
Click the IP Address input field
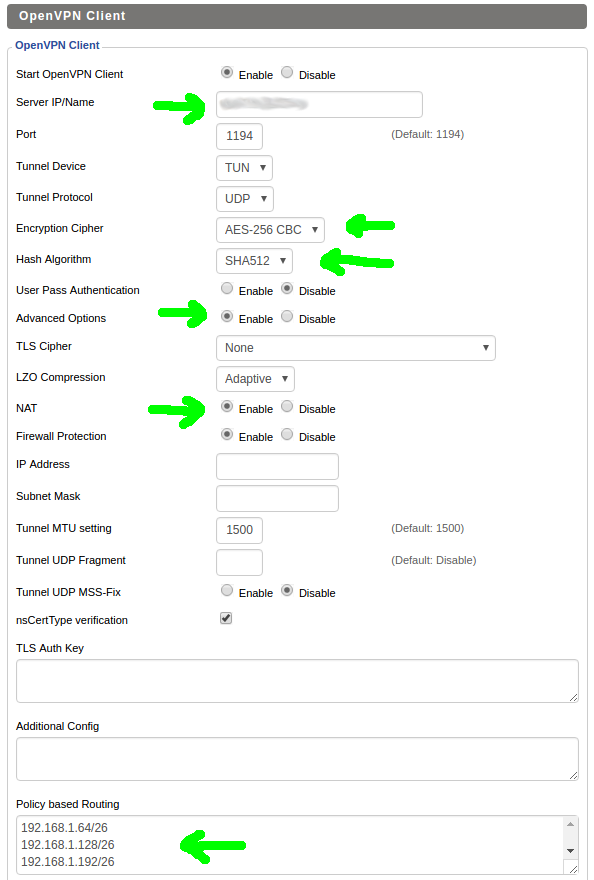coord(277,466)
